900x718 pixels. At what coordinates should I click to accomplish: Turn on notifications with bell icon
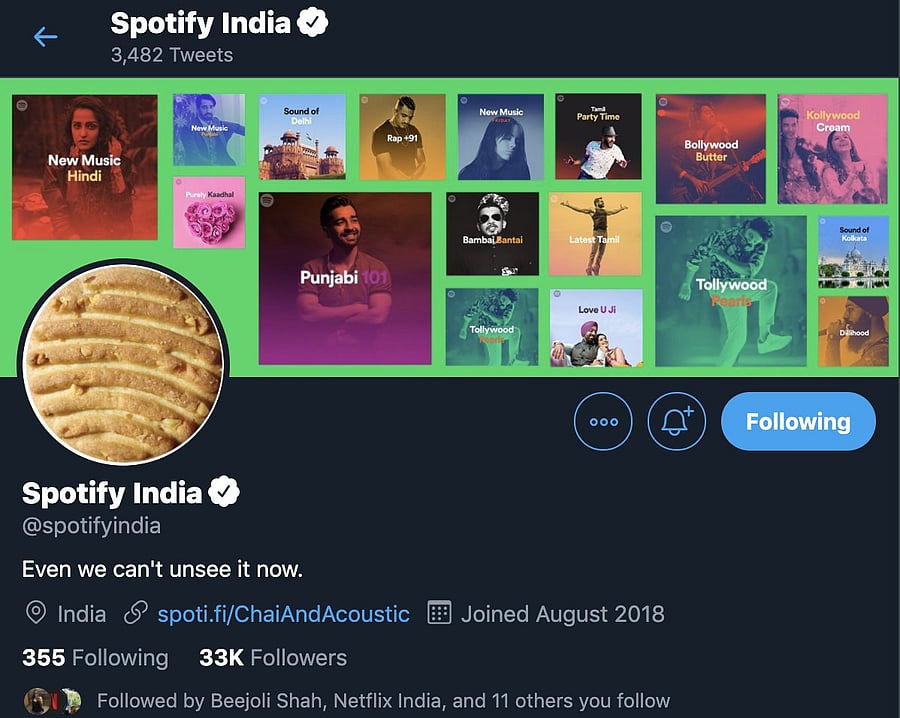tap(677, 421)
